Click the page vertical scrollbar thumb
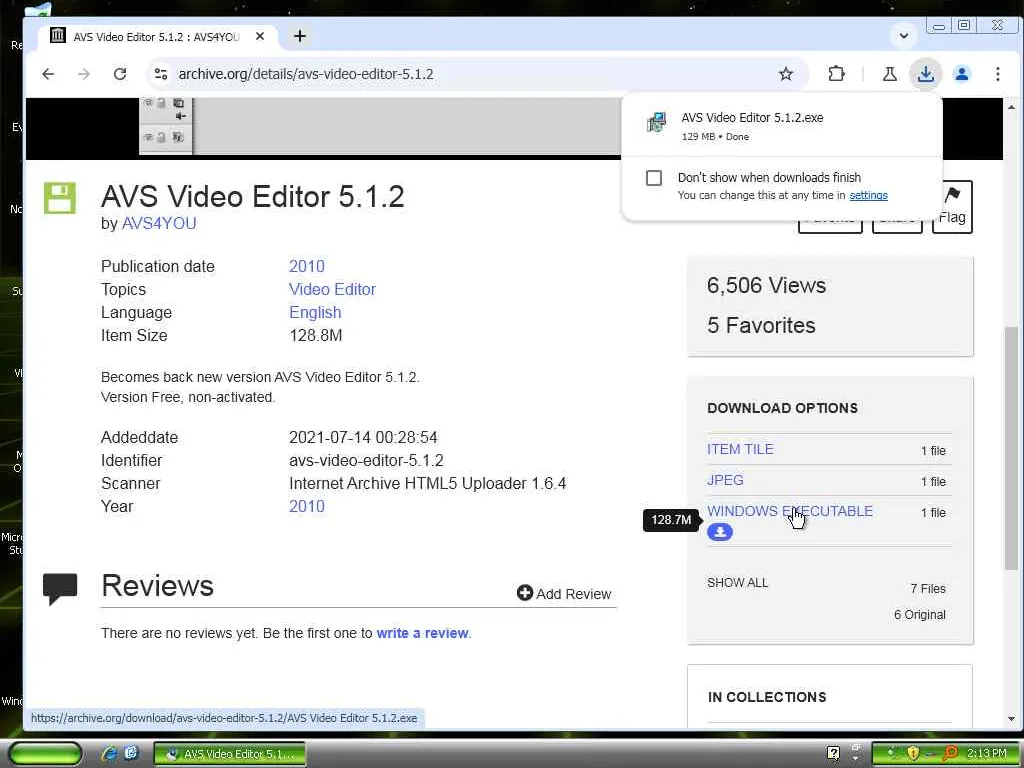The image size is (1024, 768). [x=1011, y=448]
